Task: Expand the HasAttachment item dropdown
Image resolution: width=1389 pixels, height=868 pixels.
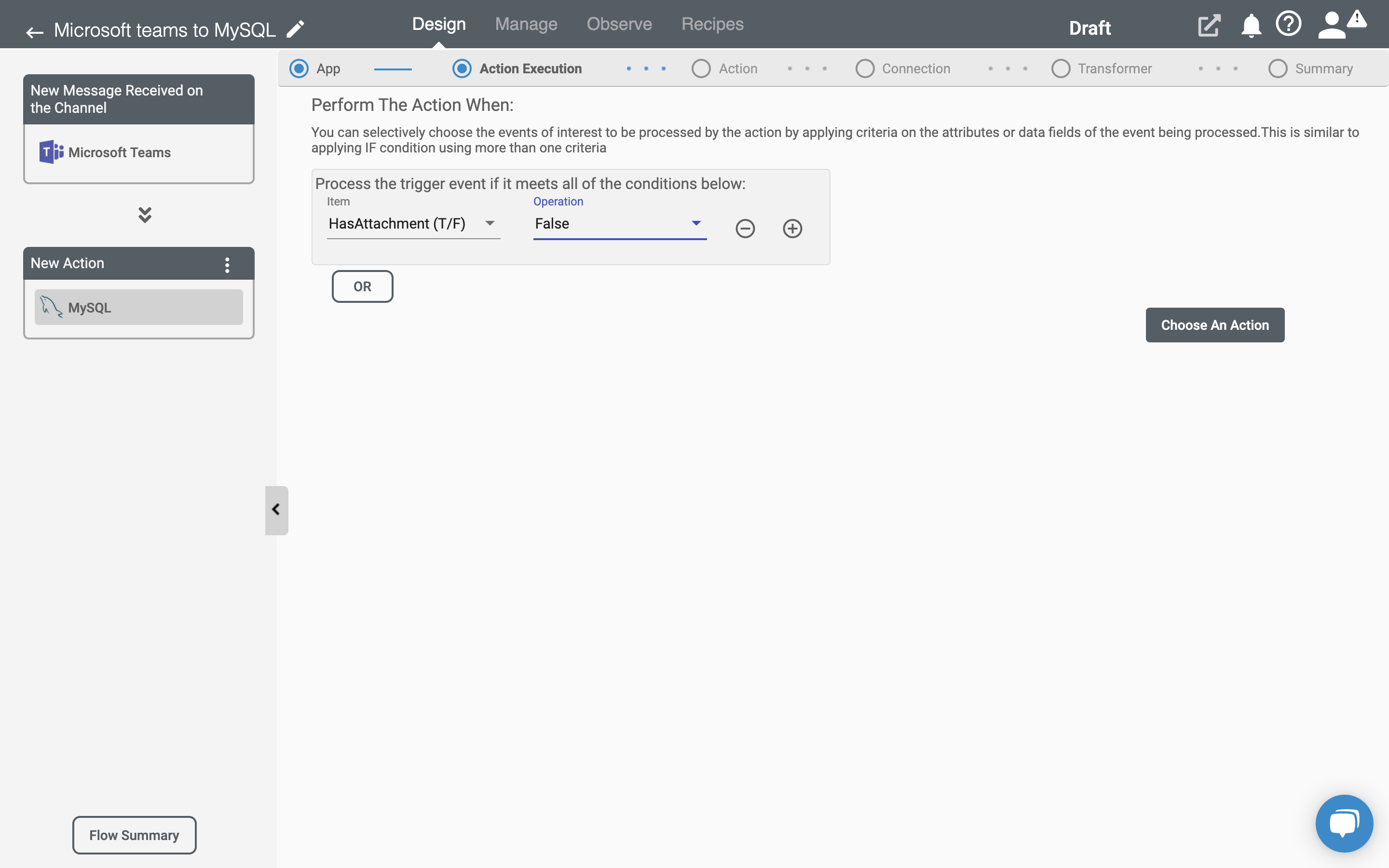Action: 490,223
